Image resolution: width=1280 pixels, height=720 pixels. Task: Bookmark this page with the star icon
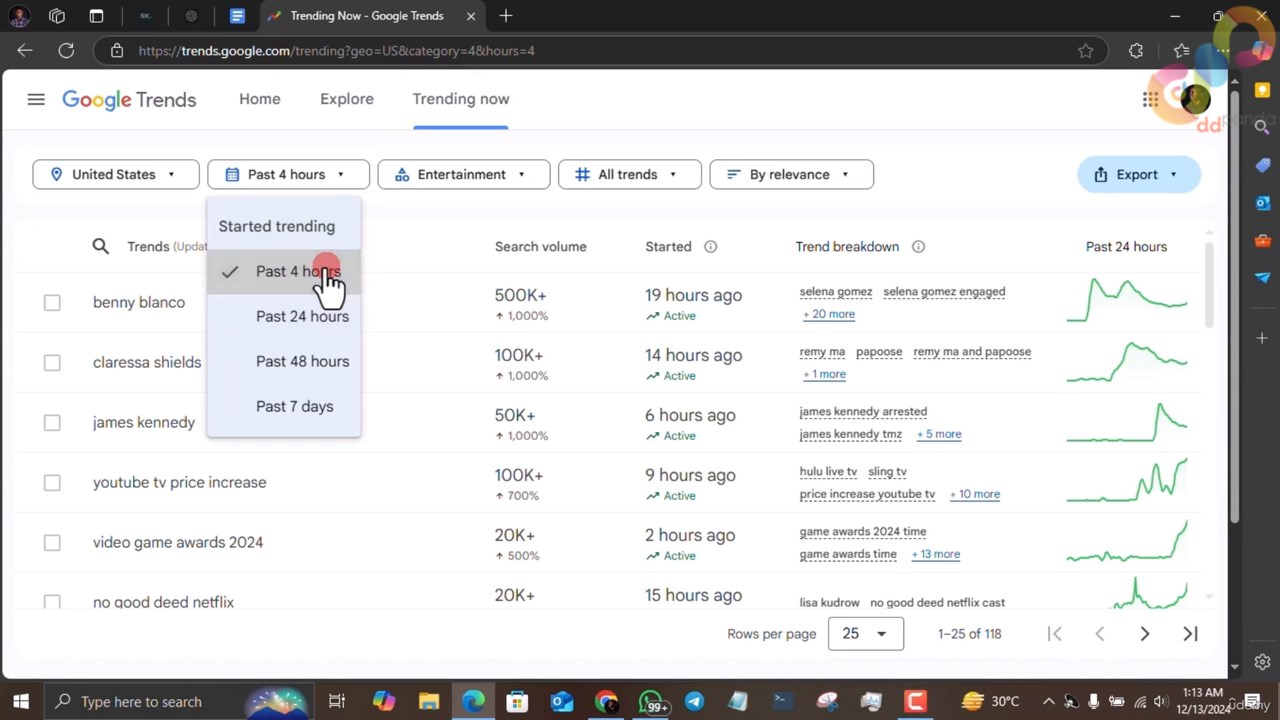[x=1086, y=50]
